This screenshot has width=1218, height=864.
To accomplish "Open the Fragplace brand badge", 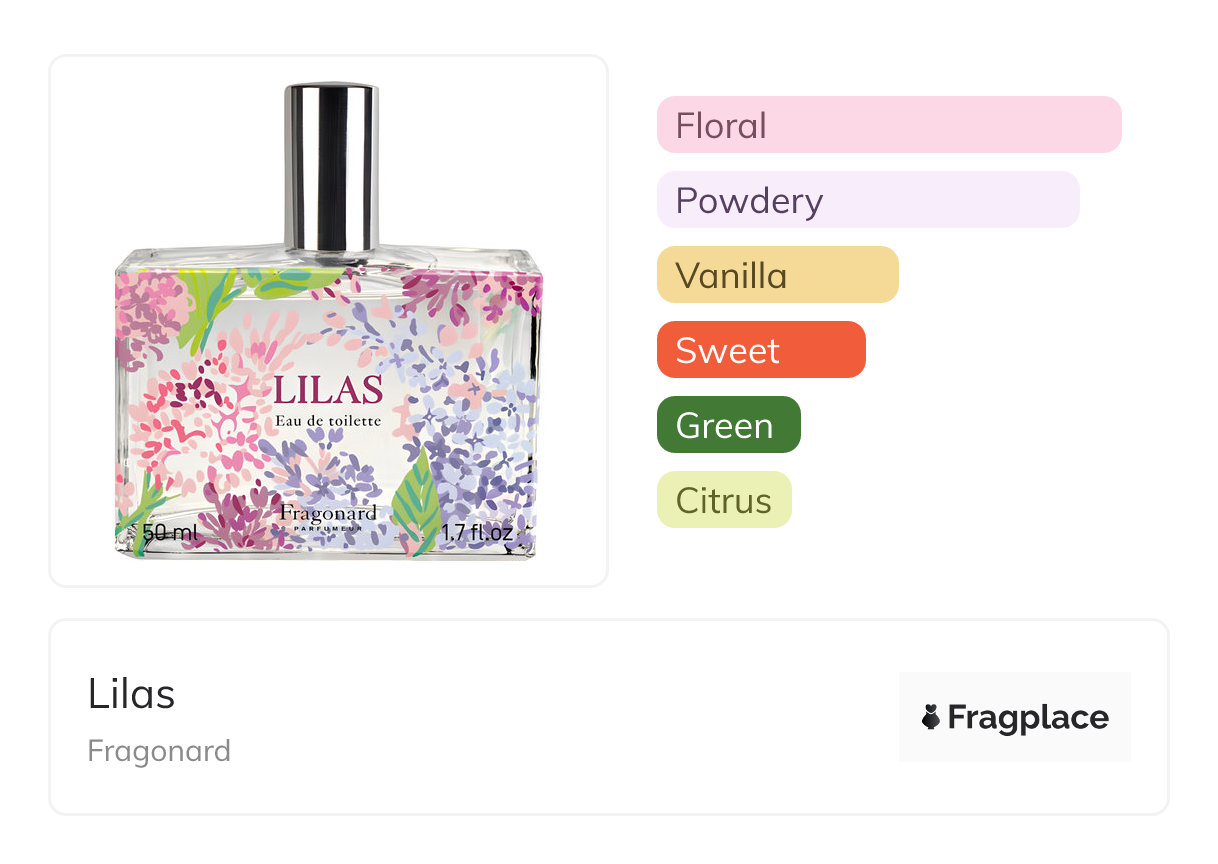I will click(x=1015, y=717).
